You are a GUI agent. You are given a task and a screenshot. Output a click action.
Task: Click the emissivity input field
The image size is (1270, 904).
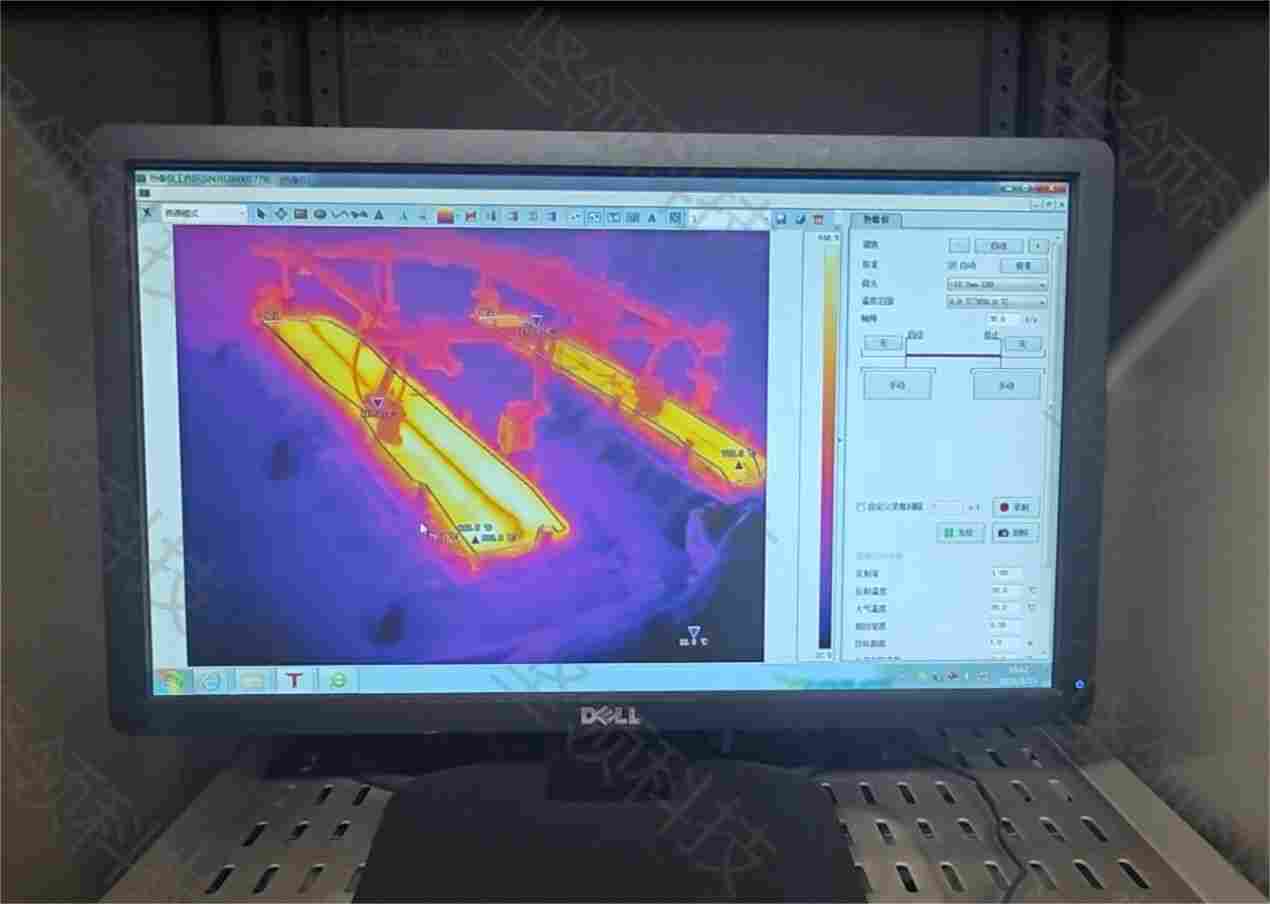[1005, 573]
